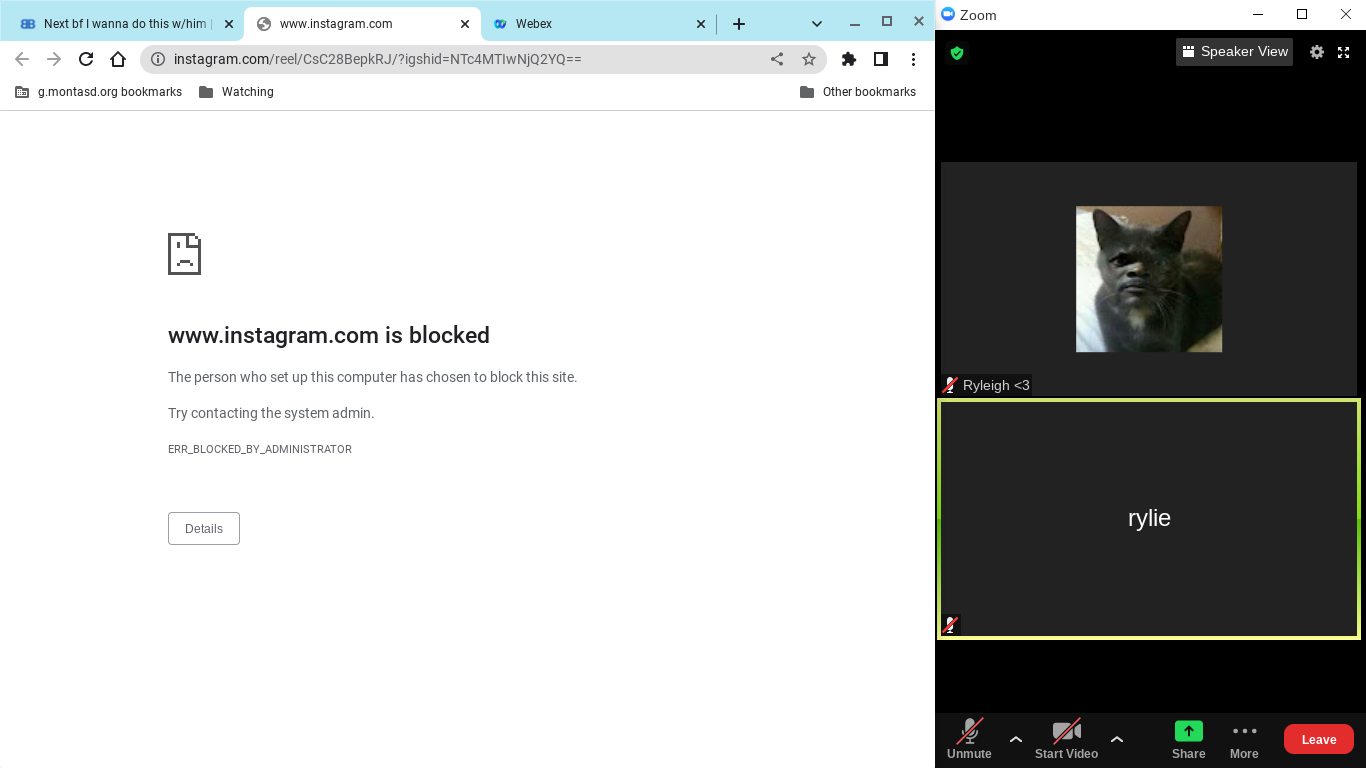Click the Ryleigh <3 name label
Image resolution: width=1366 pixels, height=768 pixels.
point(996,385)
